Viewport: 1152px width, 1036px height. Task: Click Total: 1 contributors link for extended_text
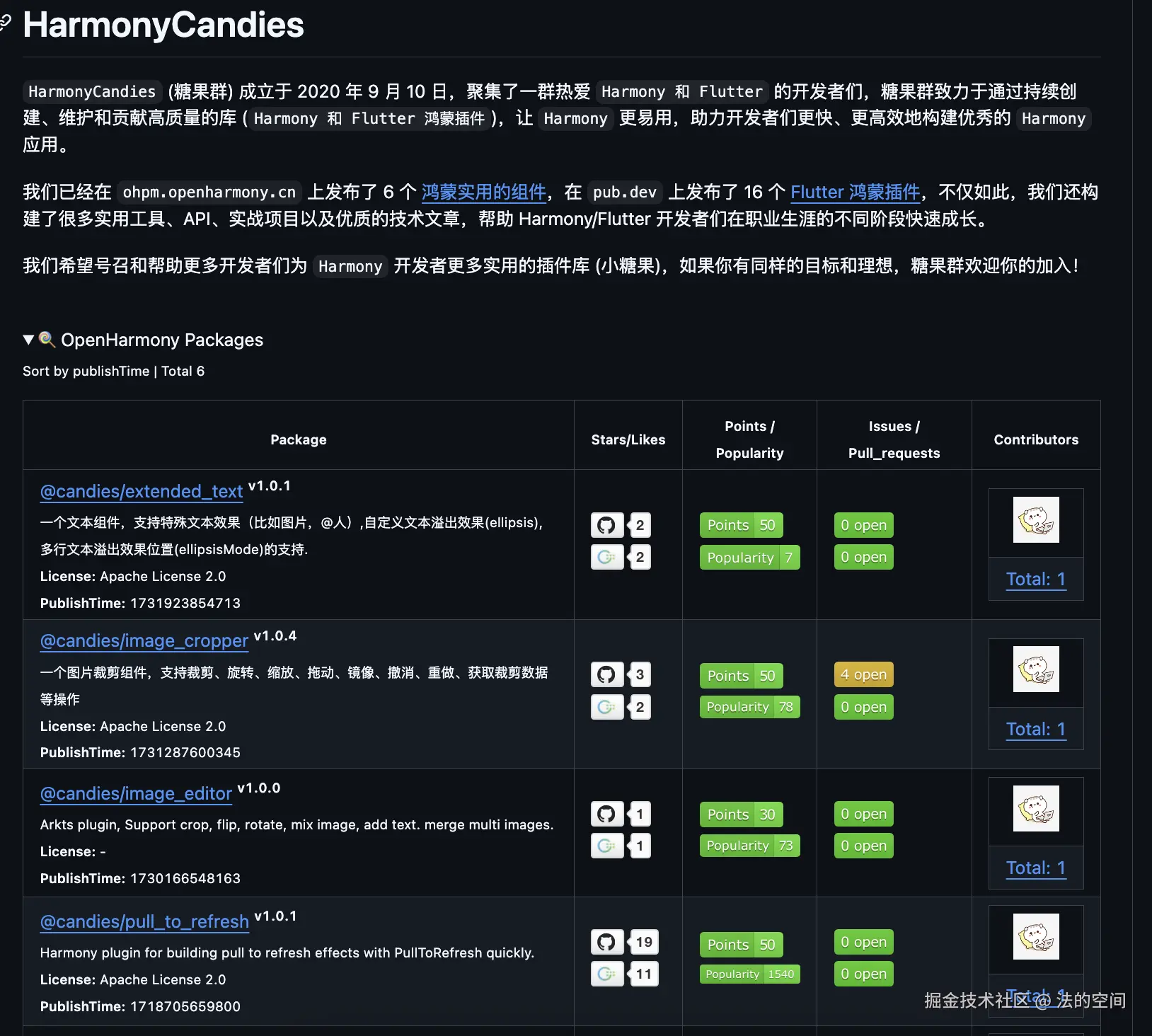(x=1035, y=579)
